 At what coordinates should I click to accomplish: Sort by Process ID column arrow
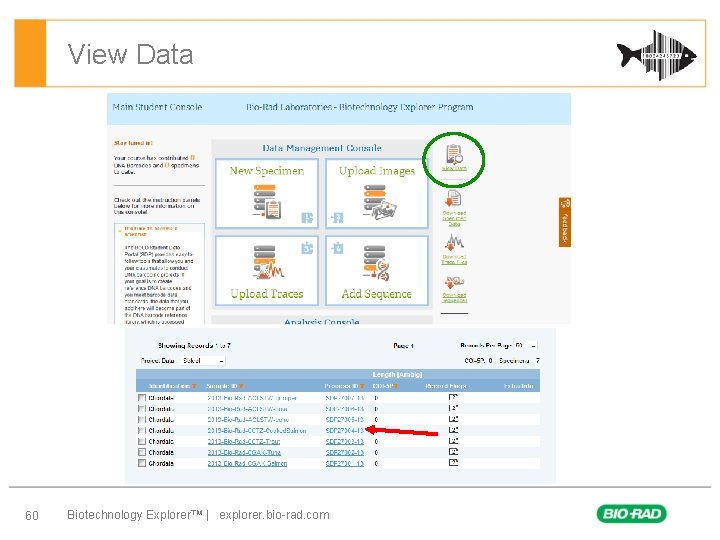point(362,386)
